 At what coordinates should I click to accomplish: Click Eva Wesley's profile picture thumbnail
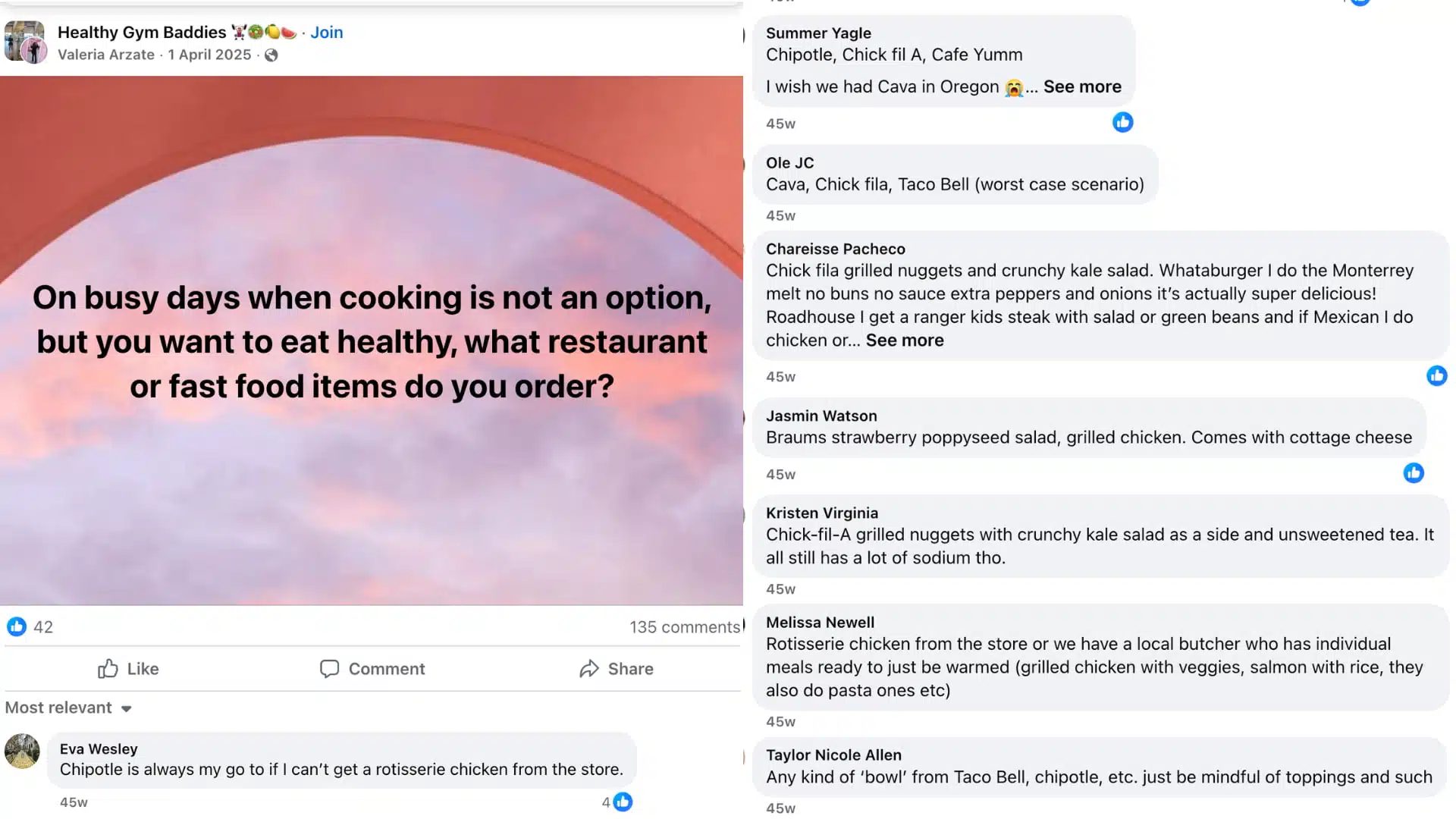[22, 752]
